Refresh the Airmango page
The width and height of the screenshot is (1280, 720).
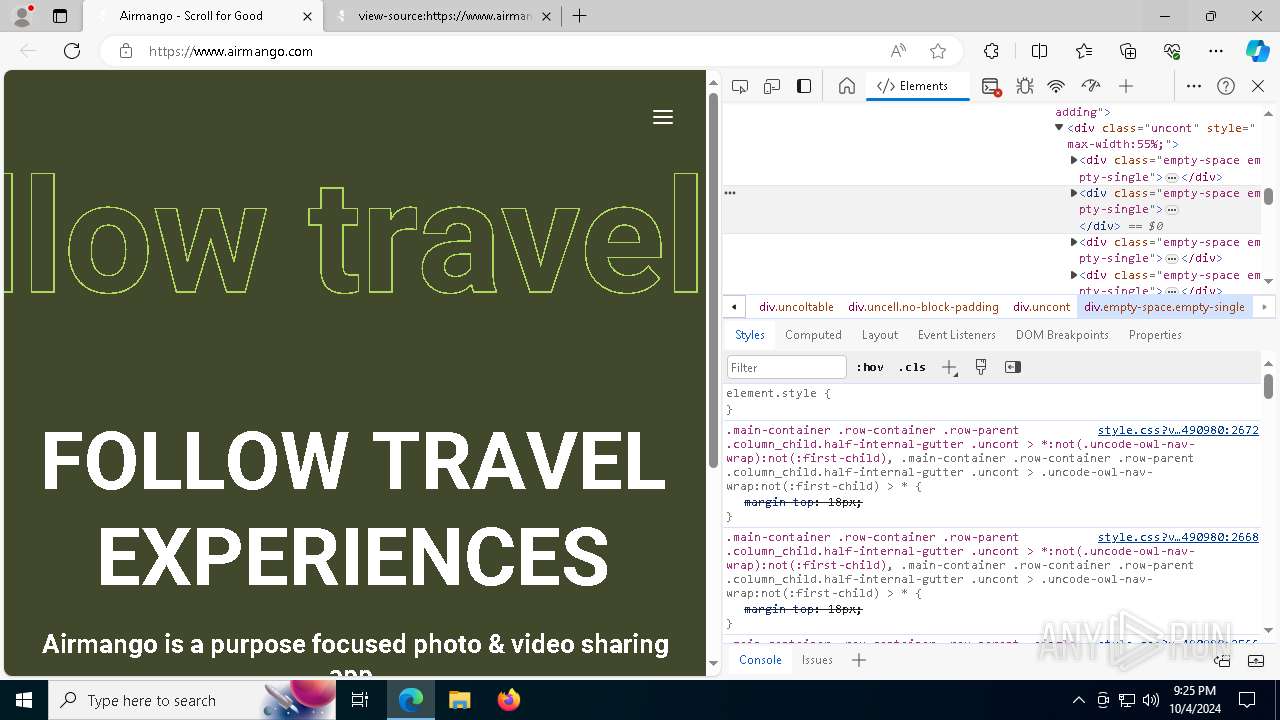[72, 51]
